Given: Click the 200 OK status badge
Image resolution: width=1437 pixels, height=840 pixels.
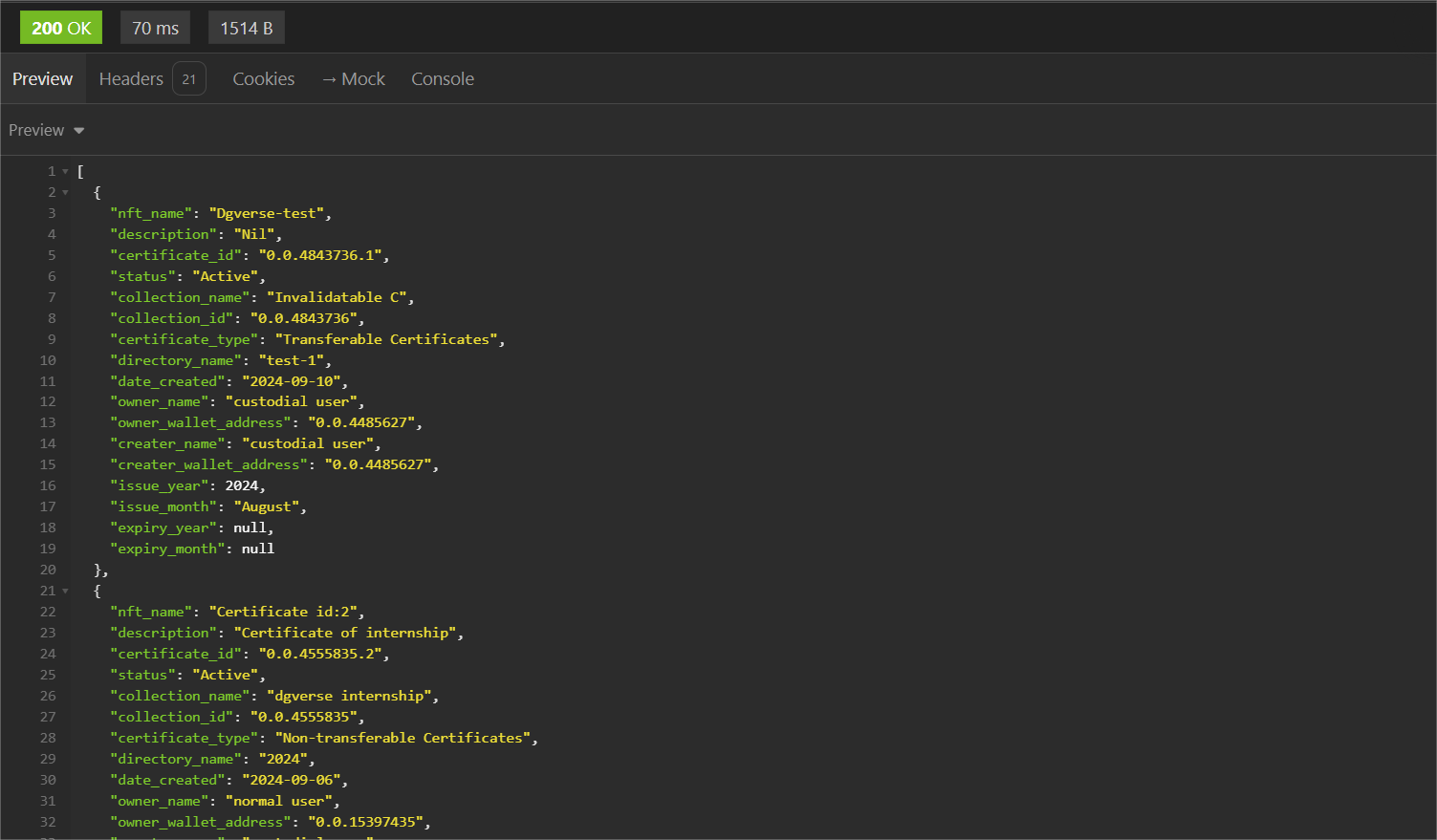Looking at the screenshot, I should [x=60, y=27].
